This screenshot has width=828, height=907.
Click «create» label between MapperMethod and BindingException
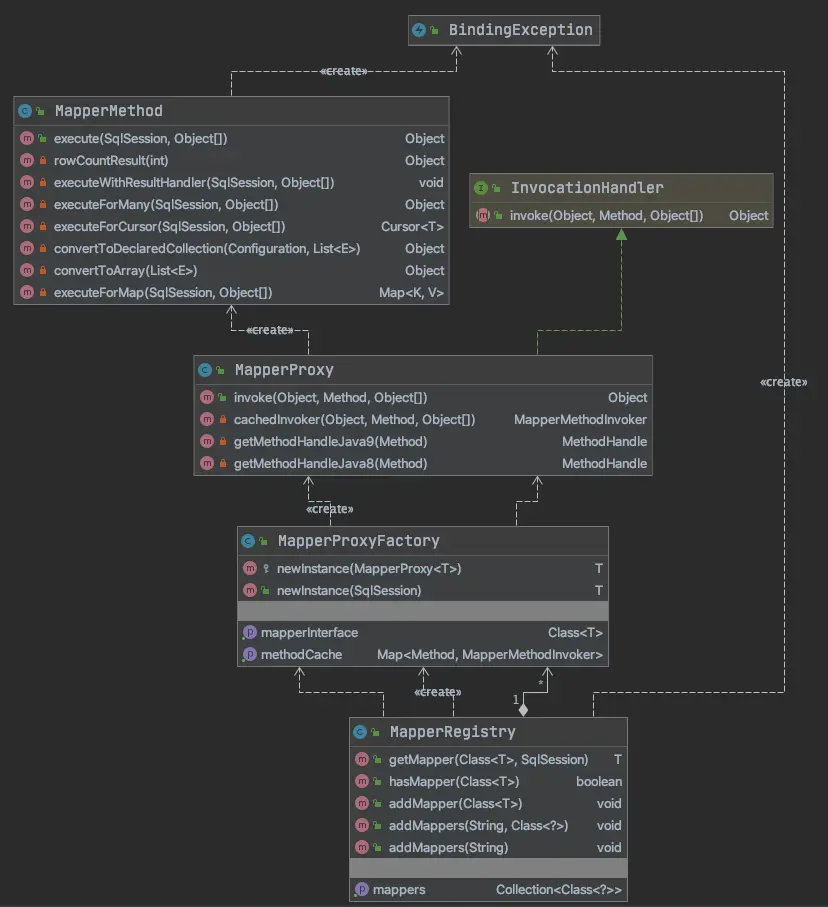click(344, 71)
